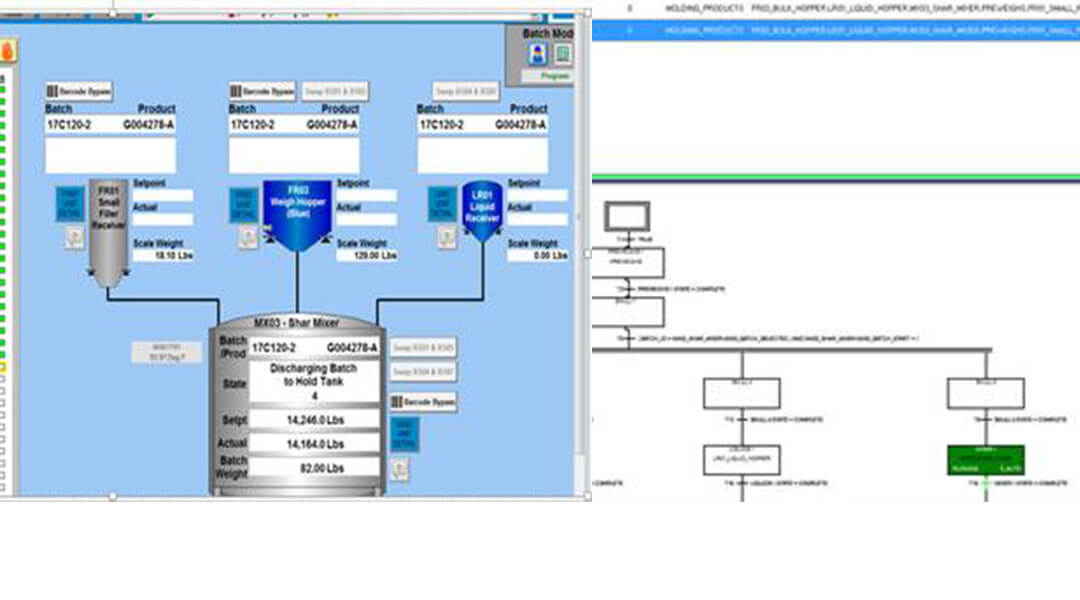This screenshot has width=1080, height=600.
Task: Click the FR01 Scale Weight value 18.10 Lbs
Action: [x=163, y=256]
